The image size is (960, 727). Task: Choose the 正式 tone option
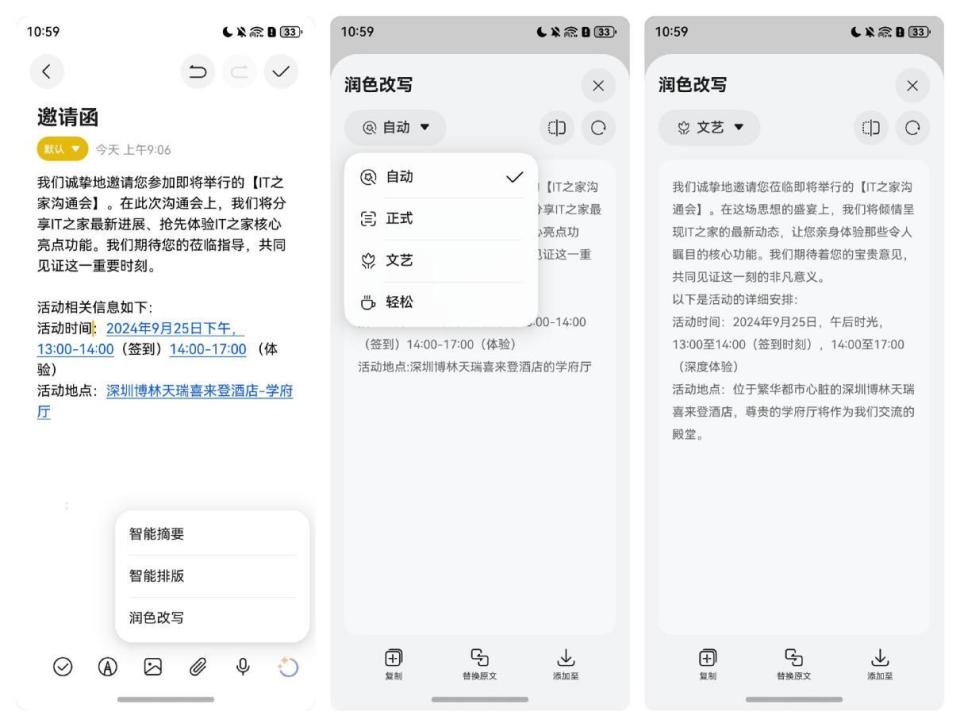pyautogui.click(x=440, y=218)
